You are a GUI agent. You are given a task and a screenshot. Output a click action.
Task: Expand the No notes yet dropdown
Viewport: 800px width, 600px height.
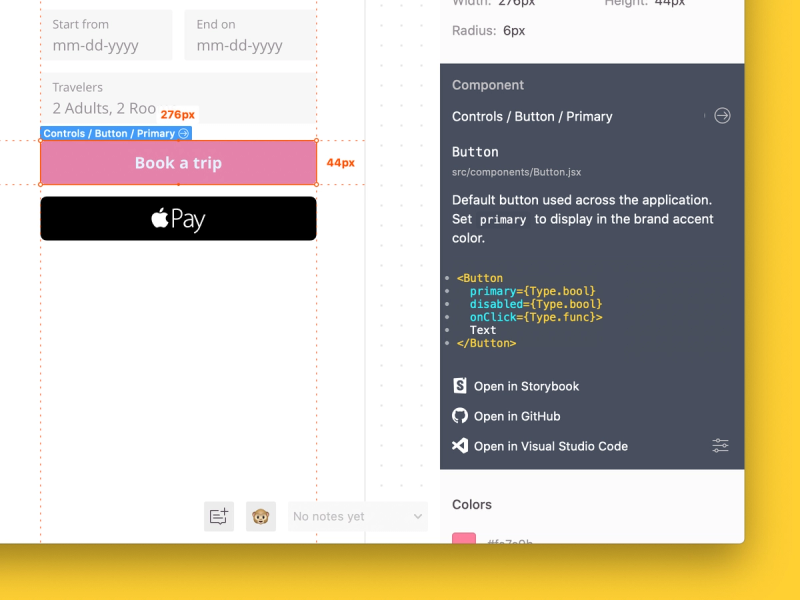[357, 516]
